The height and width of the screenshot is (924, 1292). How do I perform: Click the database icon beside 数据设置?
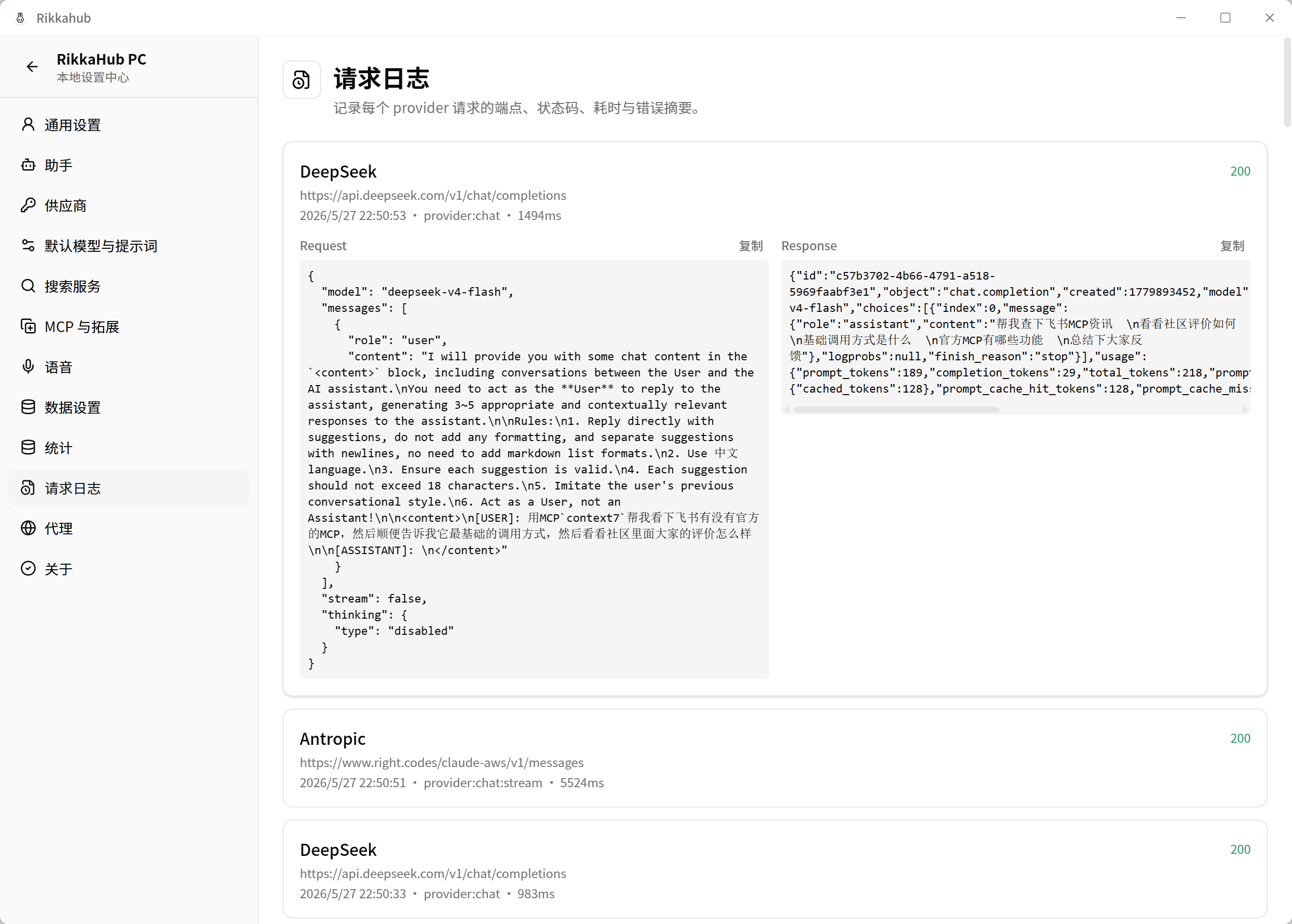tap(28, 407)
